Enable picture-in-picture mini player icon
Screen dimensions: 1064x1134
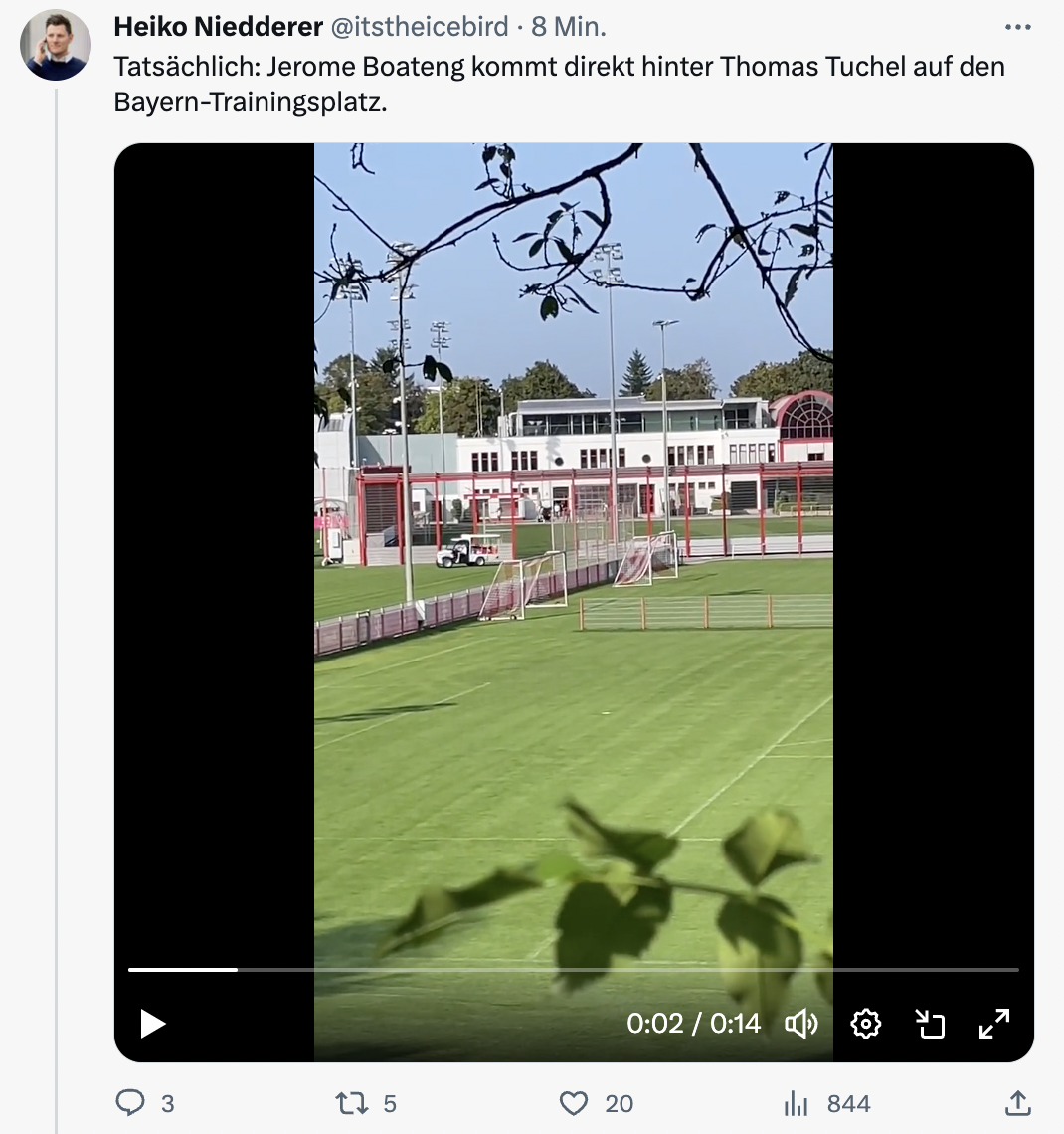(x=930, y=1024)
